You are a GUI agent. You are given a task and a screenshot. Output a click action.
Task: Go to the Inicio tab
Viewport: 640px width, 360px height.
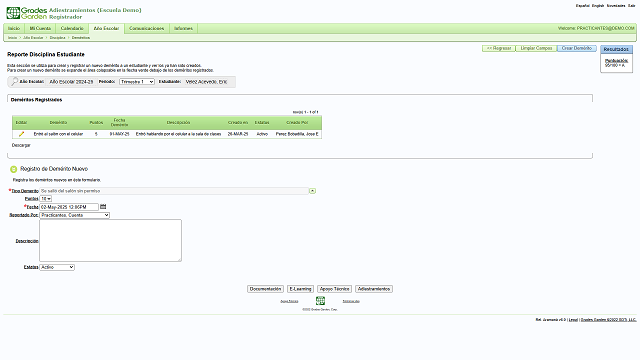click(x=14, y=29)
